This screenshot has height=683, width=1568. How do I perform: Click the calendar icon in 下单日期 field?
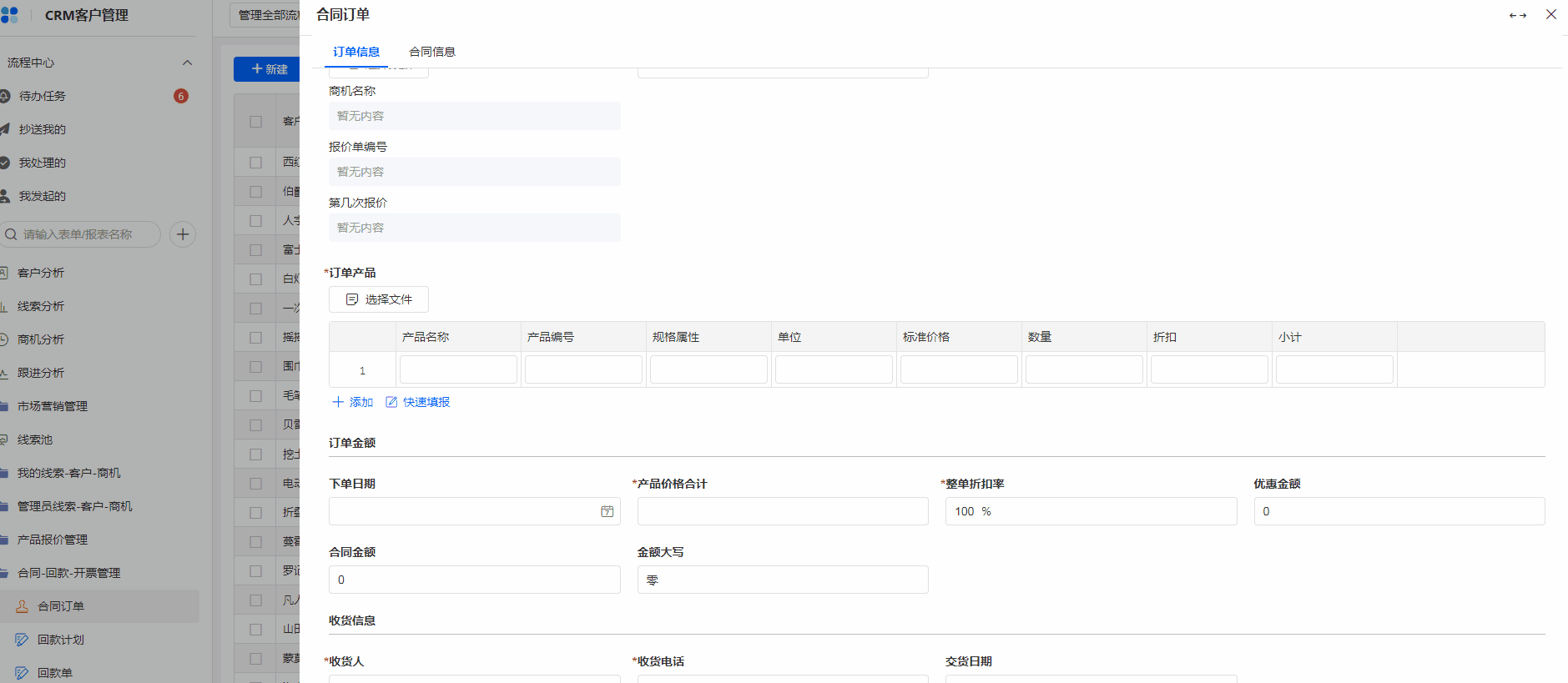[x=607, y=511]
